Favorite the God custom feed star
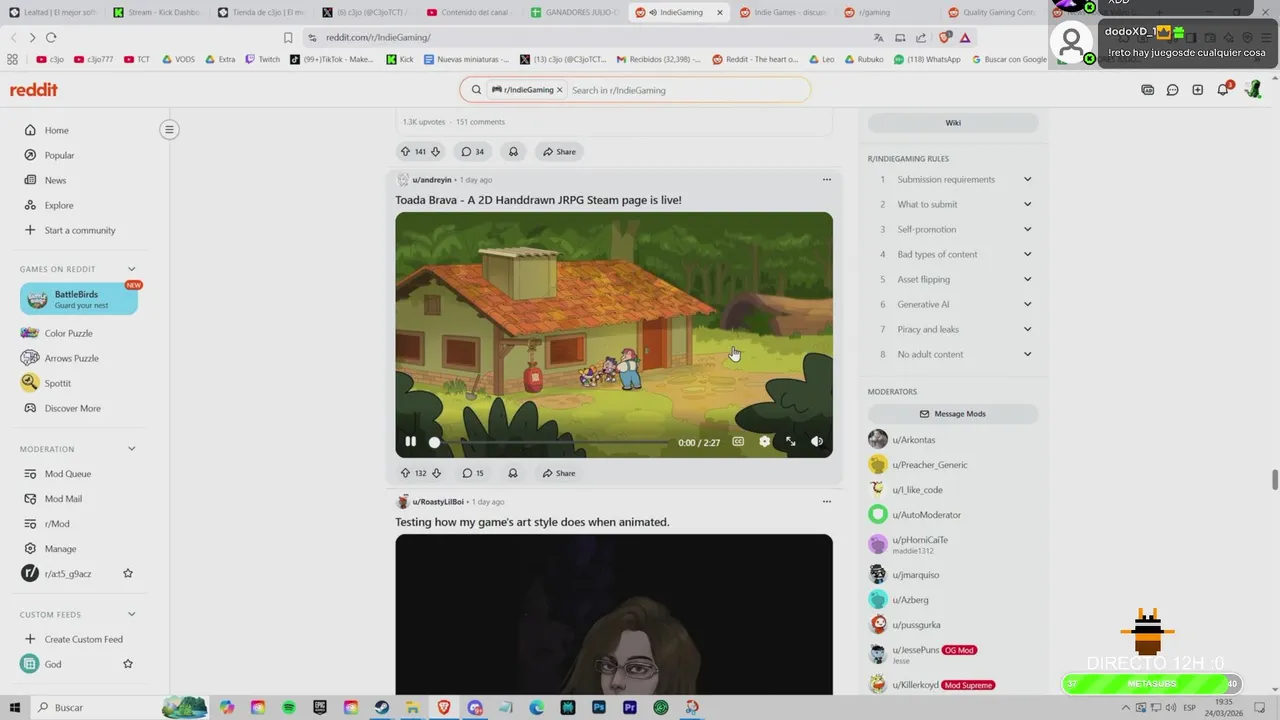Screen dimensions: 1280x720 (128, 664)
